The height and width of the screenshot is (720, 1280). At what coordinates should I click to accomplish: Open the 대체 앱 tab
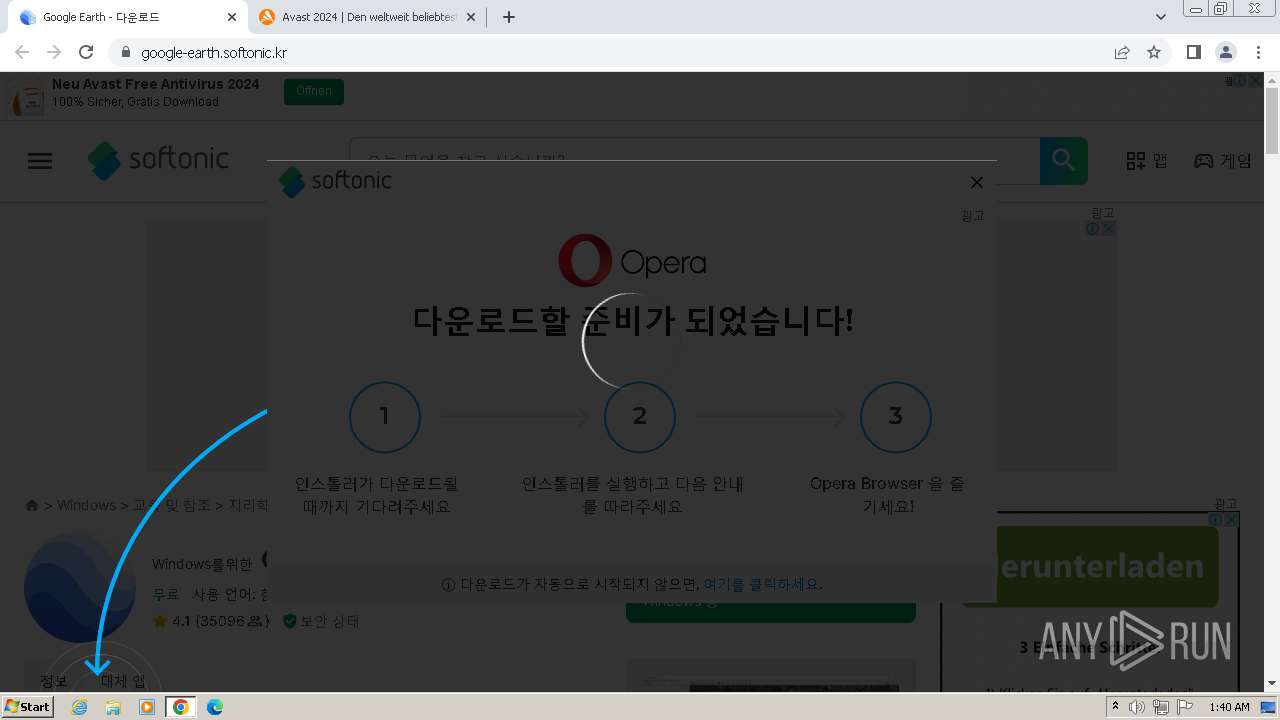point(123,681)
